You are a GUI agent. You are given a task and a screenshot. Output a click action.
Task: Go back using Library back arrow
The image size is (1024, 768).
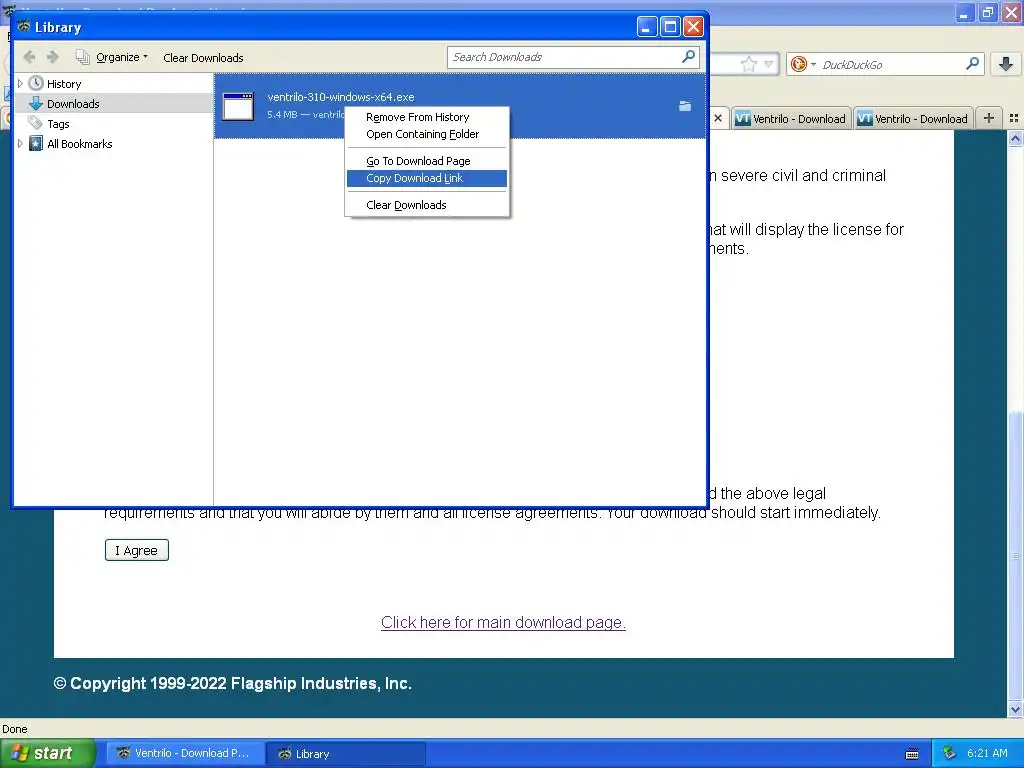click(x=29, y=57)
